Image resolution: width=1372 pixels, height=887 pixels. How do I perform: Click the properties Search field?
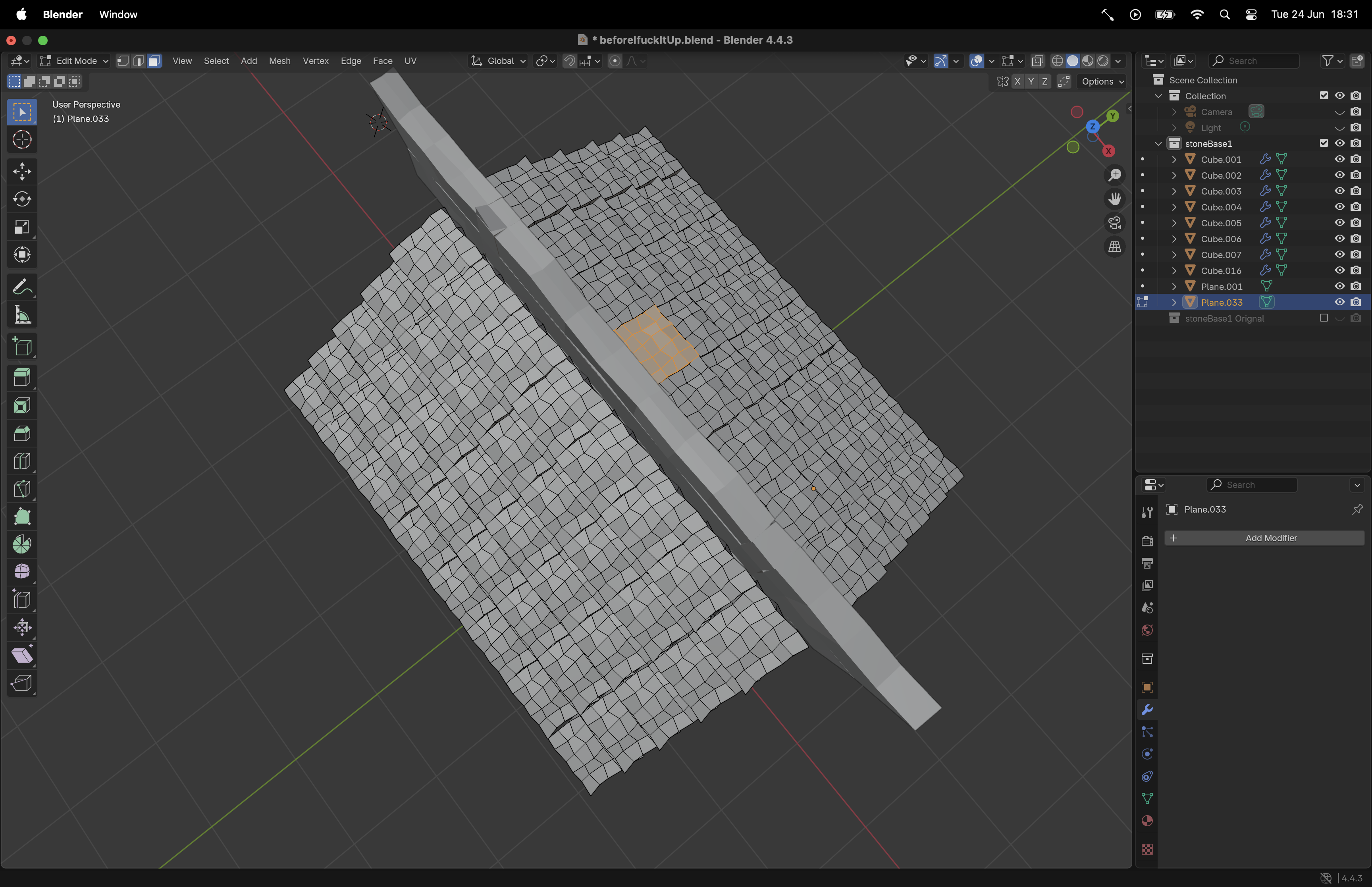1252,485
